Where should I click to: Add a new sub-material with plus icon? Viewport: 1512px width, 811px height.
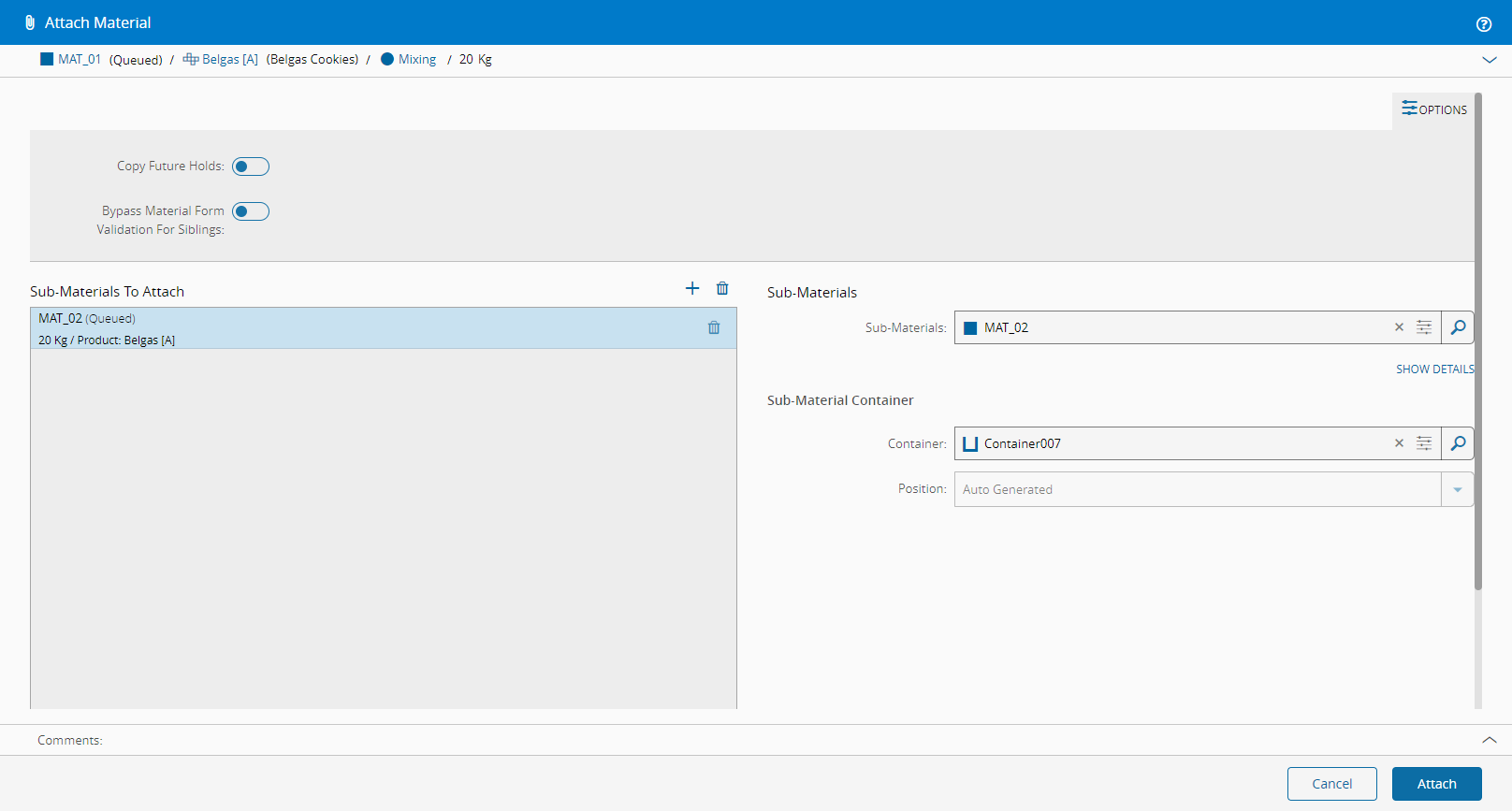(x=692, y=288)
